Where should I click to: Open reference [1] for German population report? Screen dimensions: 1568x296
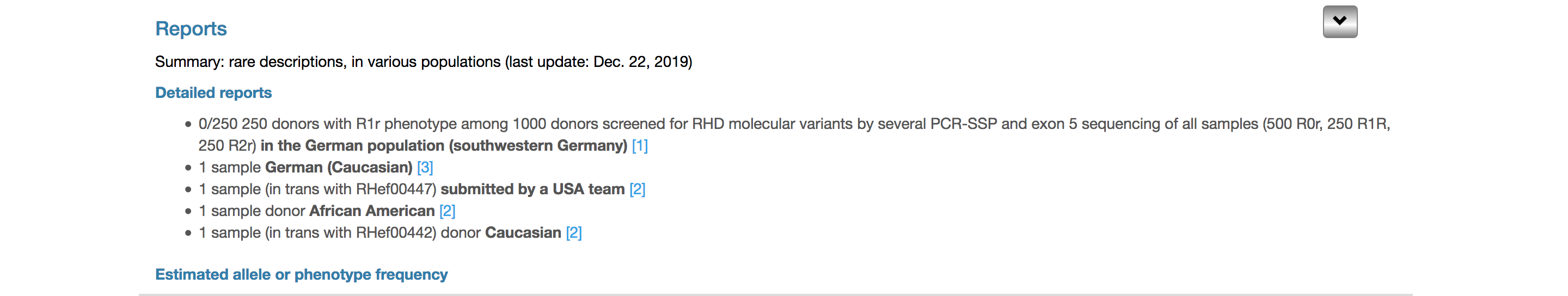[x=640, y=145]
